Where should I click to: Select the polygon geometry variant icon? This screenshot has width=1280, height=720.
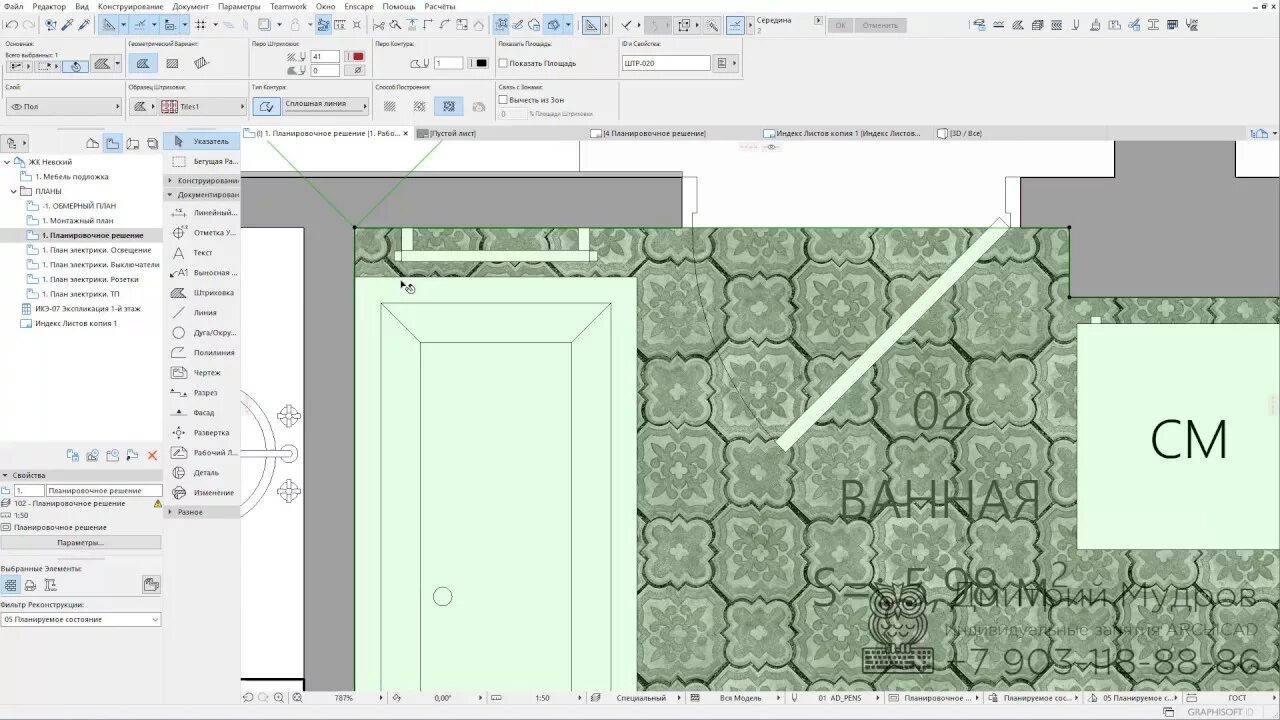click(143, 63)
